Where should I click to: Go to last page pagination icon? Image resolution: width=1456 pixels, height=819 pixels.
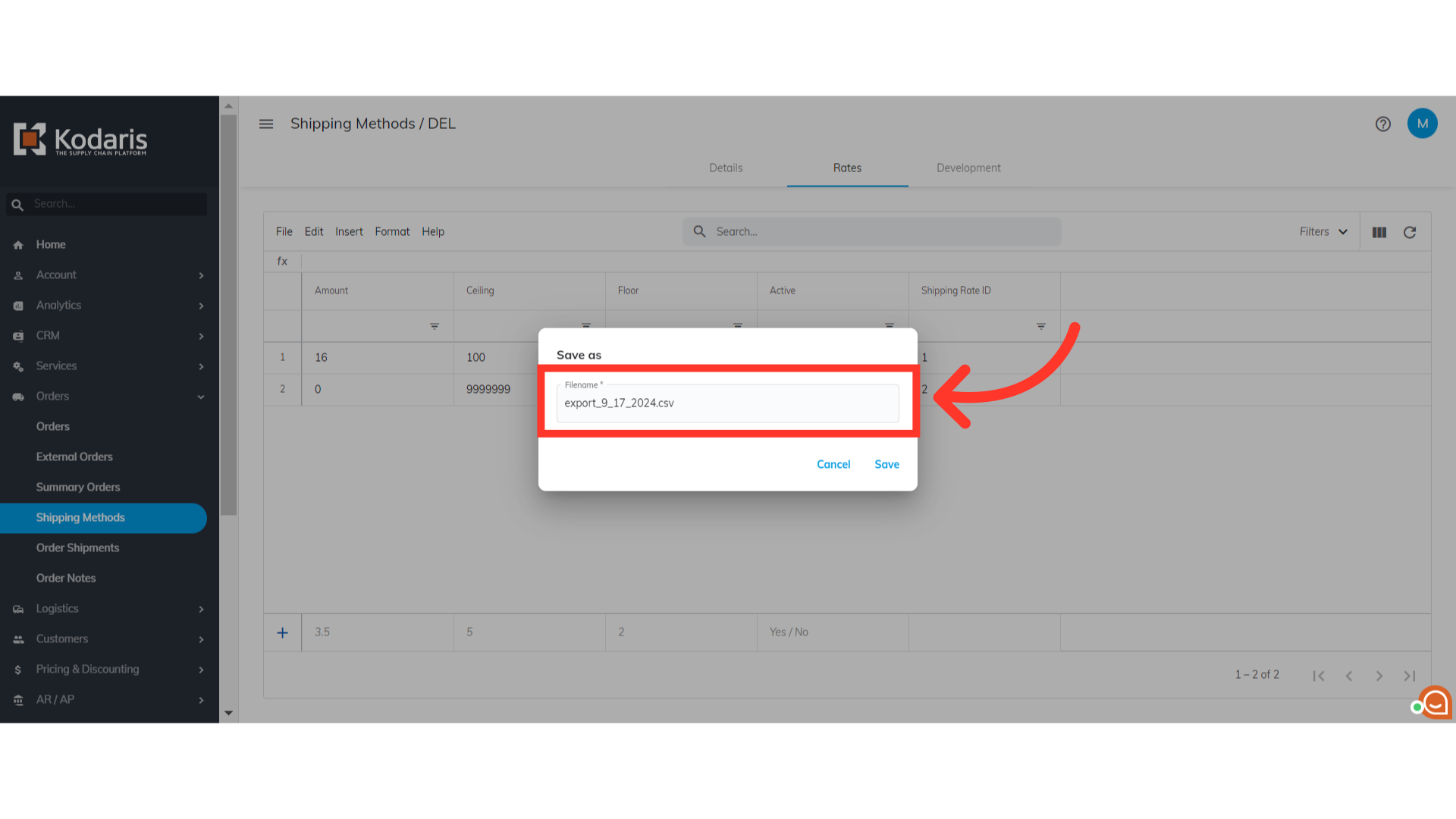(1409, 676)
